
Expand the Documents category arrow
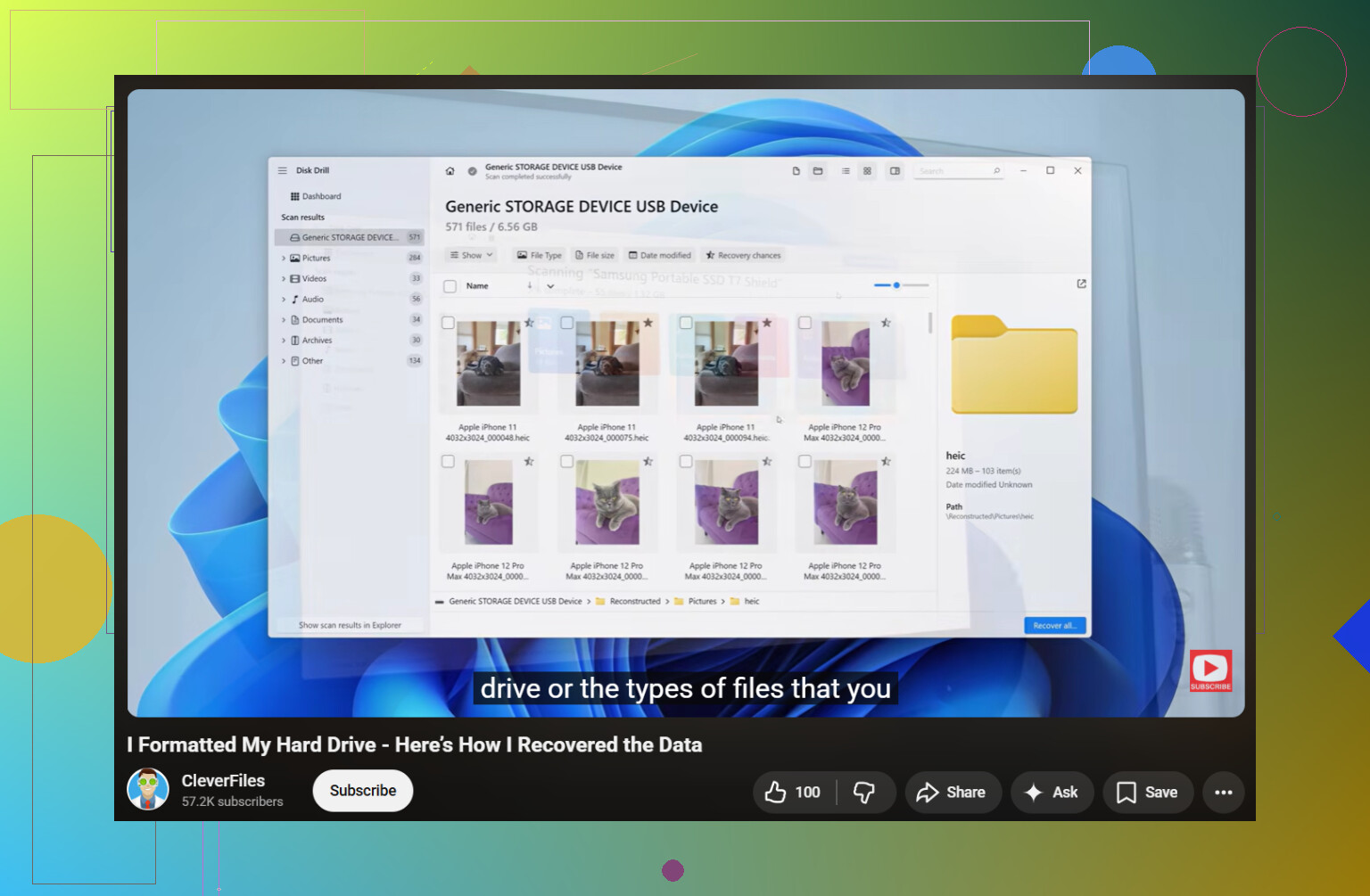284,320
